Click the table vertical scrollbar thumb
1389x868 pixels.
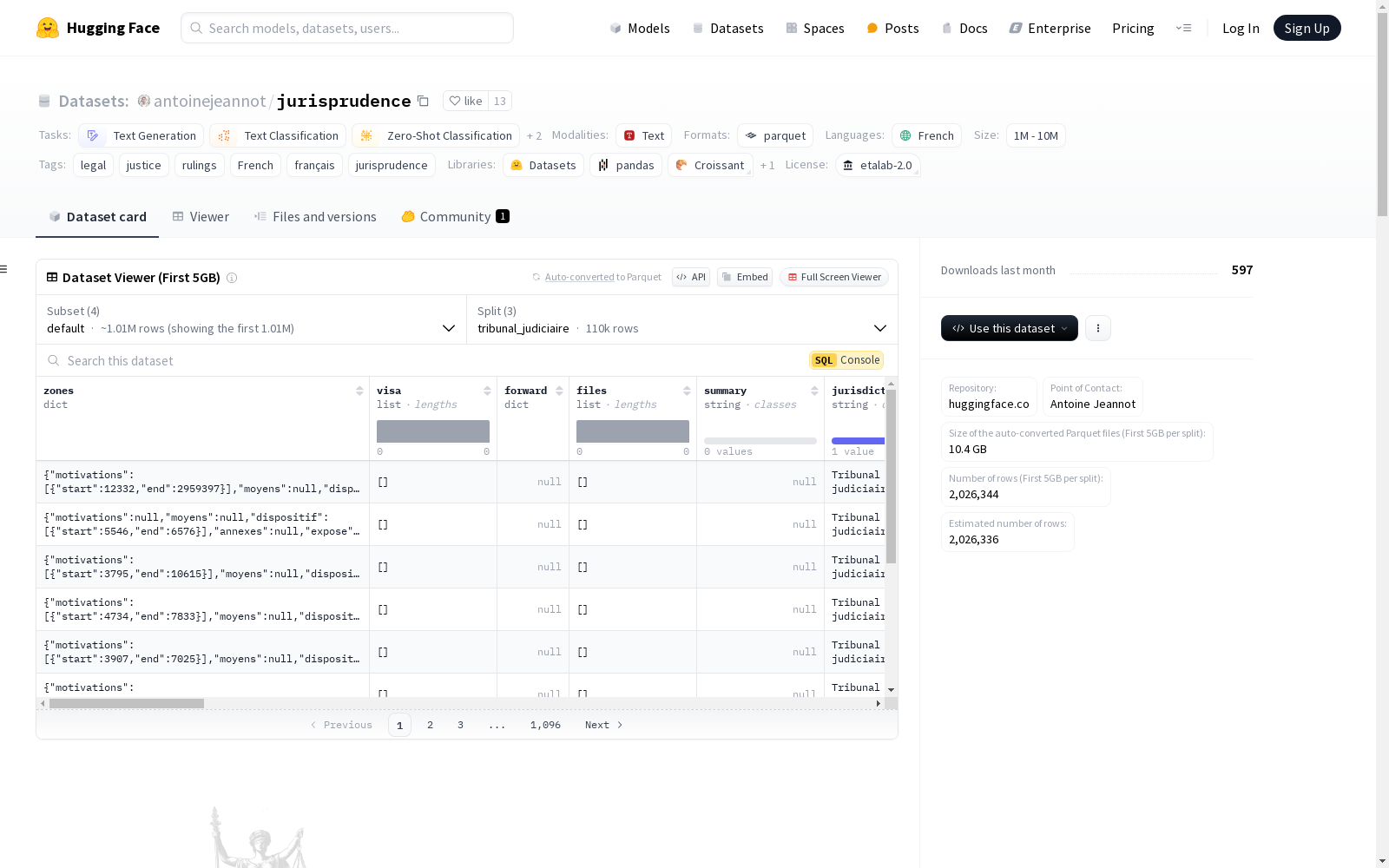tap(891, 476)
